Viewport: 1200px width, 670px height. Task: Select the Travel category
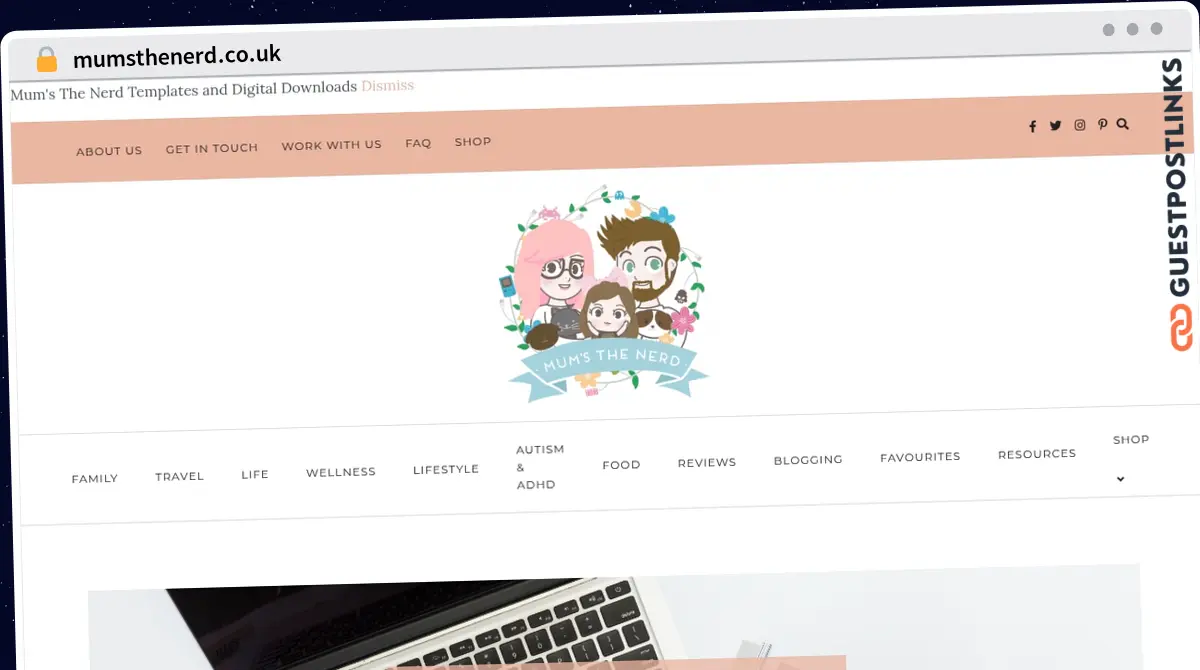179,477
